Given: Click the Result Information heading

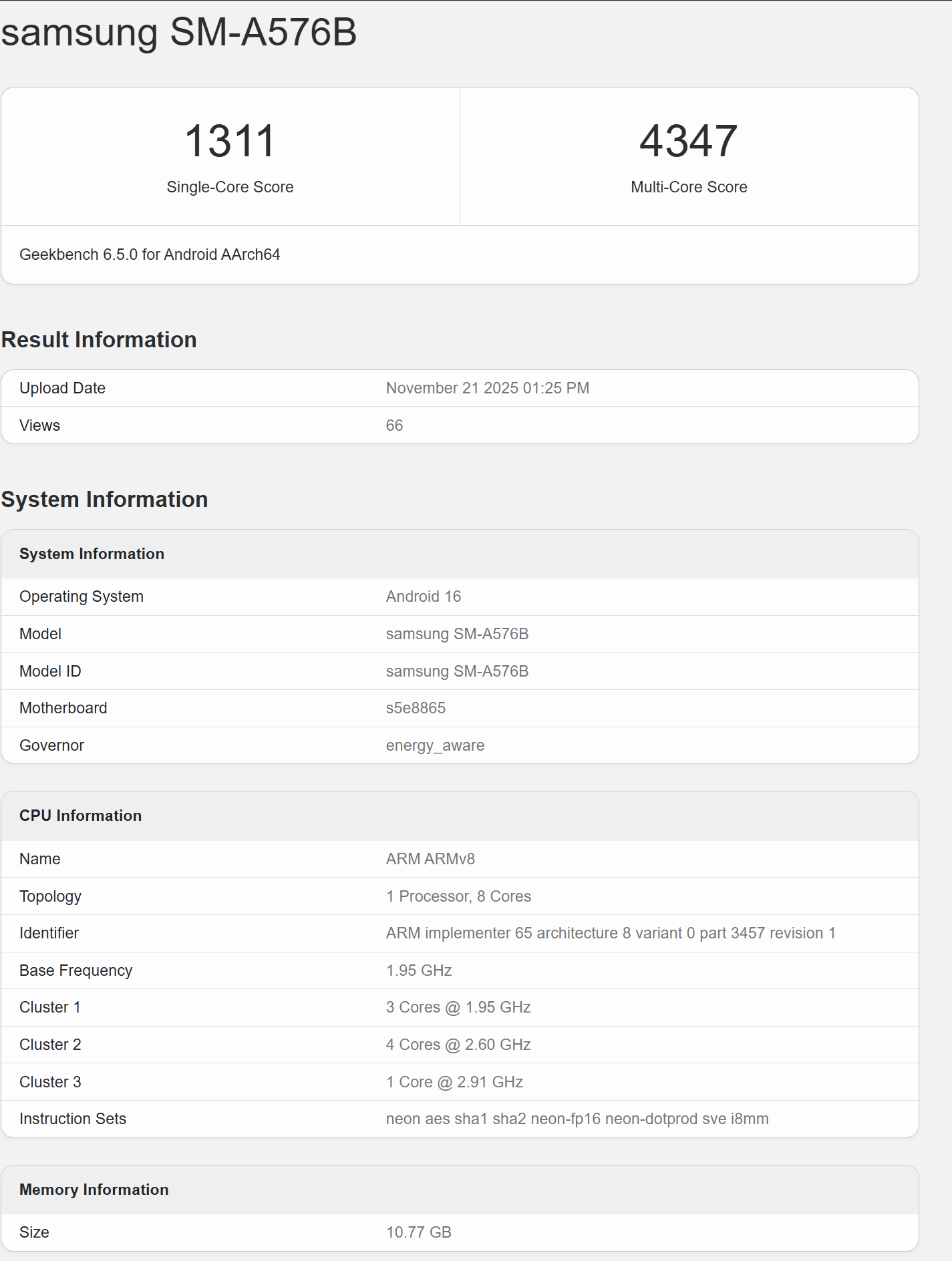Looking at the screenshot, I should pyautogui.click(x=99, y=339).
